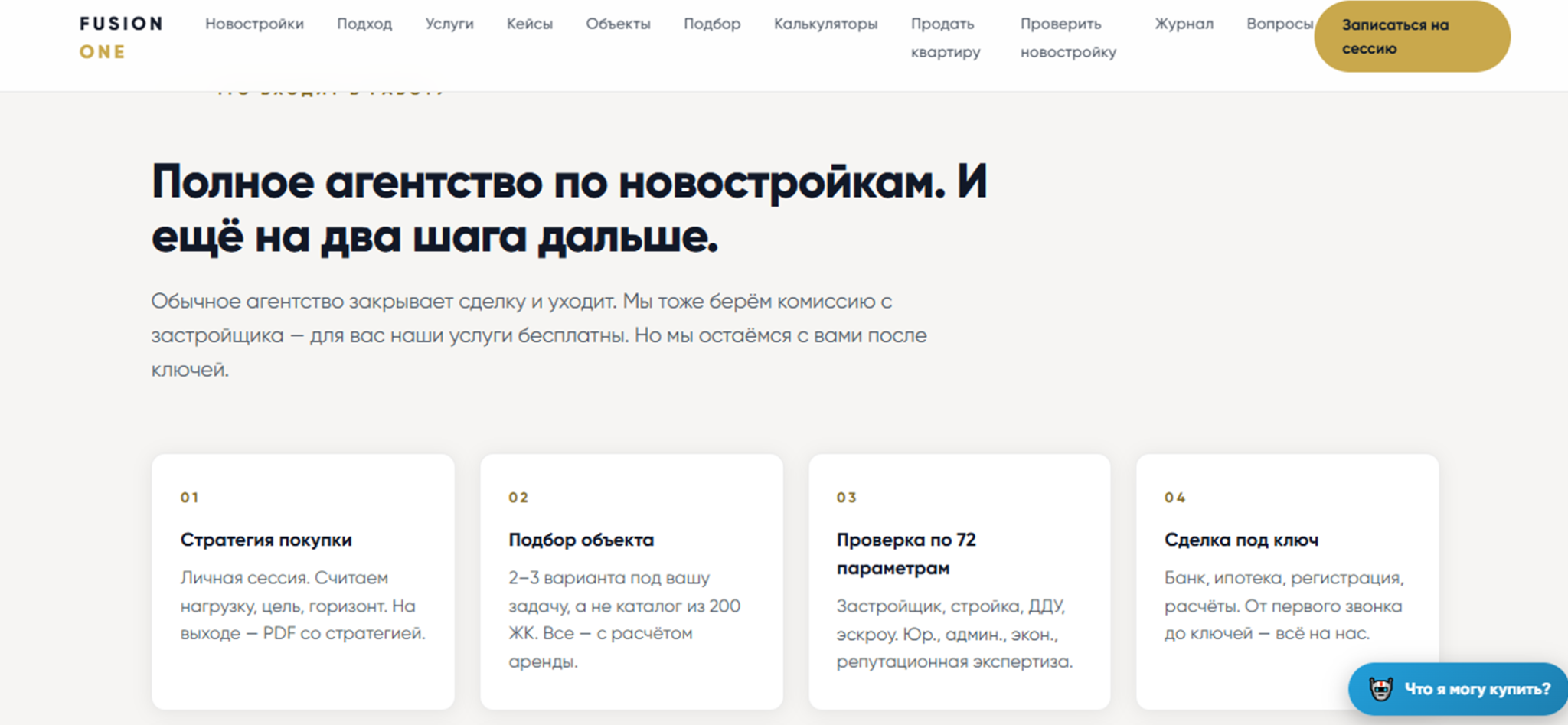Click the text 'Банк, ипотека, регистрация'
This screenshot has width=1568, height=725.
point(1284,606)
